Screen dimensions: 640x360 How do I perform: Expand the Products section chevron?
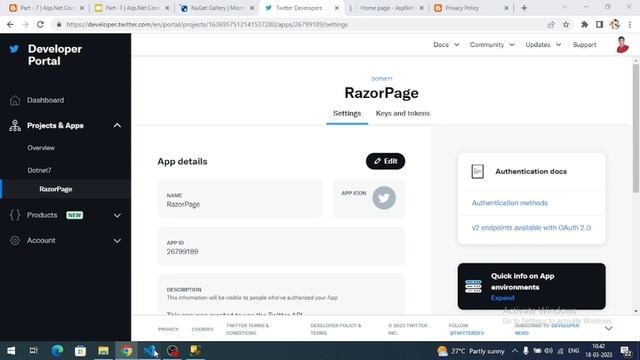pos(117,215)
